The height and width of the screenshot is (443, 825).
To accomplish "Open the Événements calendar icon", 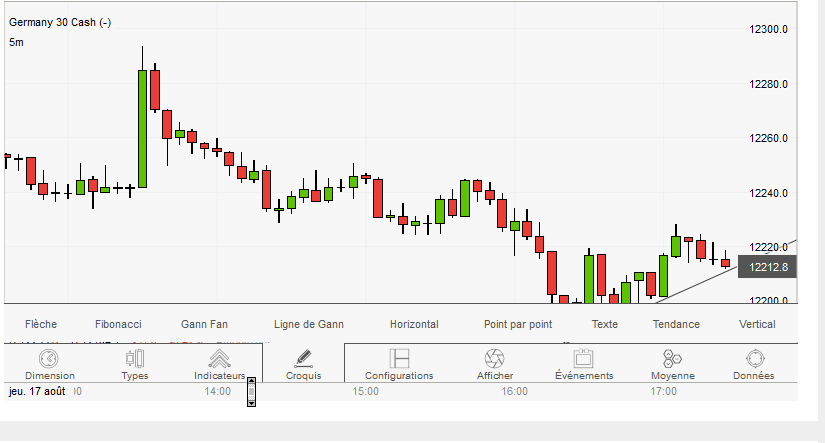I will pyautogui.click(x=583, y=358).
